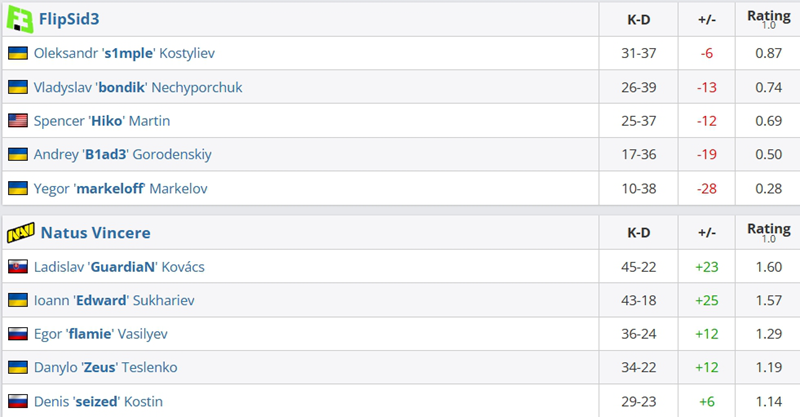Click the Russian flag beside flamie
This screenshot has height=417, width=800.
(17, 334)
